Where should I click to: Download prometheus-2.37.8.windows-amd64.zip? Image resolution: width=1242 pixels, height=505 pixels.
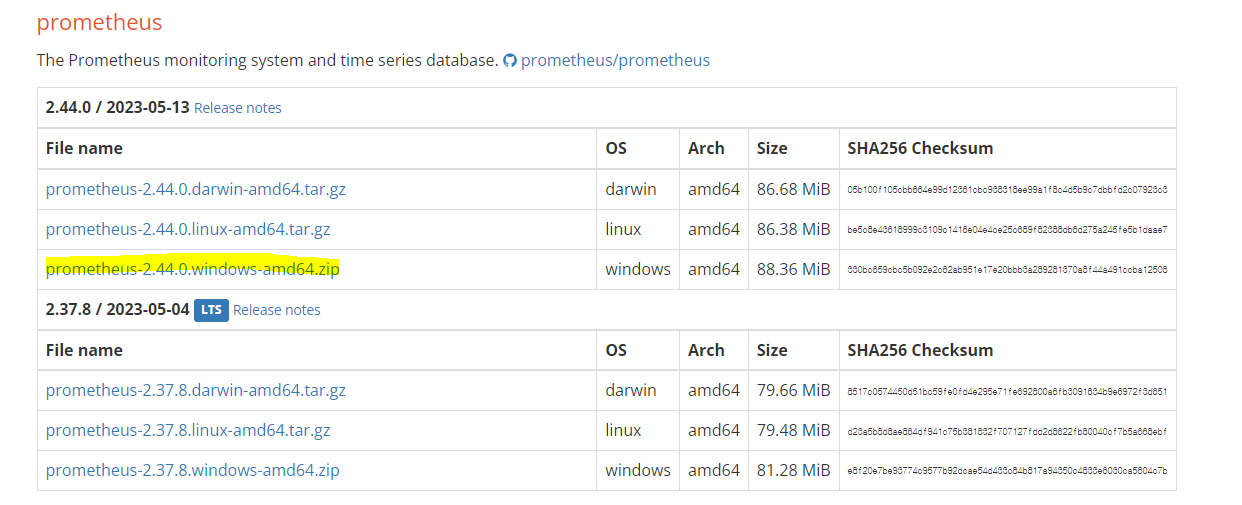193,470
